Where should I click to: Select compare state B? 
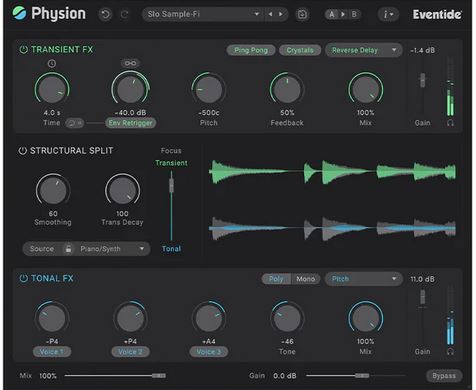(354, 14)
